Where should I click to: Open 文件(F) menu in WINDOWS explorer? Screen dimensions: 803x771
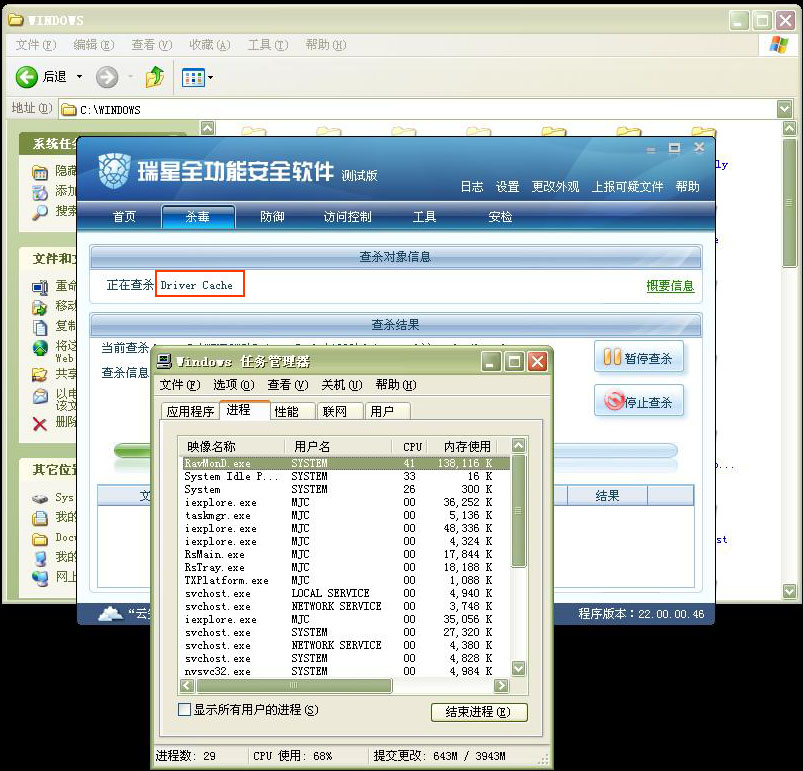(x=35, y=45)
